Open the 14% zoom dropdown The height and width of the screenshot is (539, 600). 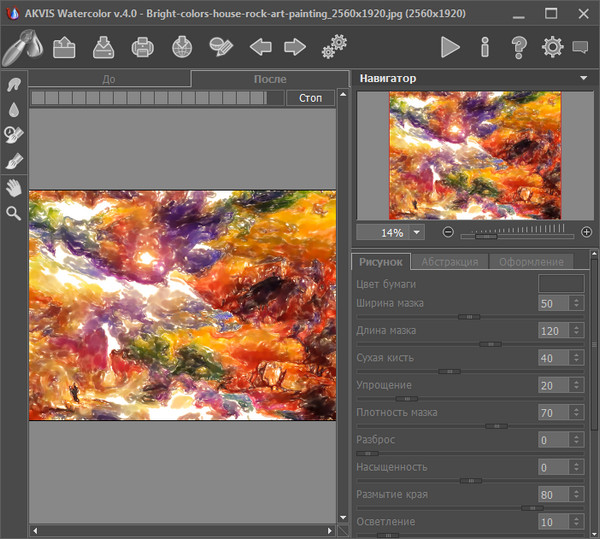click(417, 232)
